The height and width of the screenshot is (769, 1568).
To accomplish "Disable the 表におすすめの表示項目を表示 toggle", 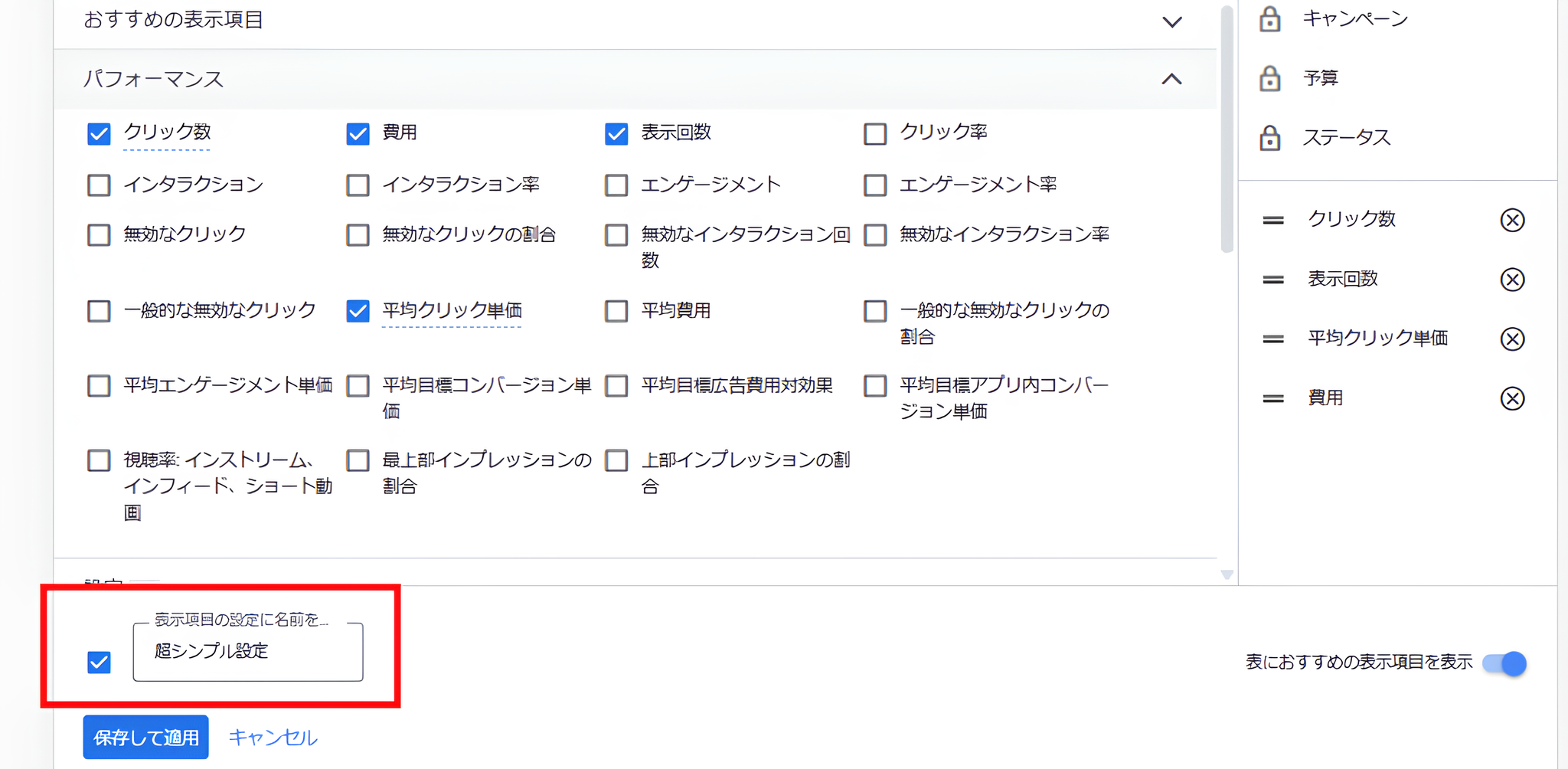I will click(x=1504, y=664).
